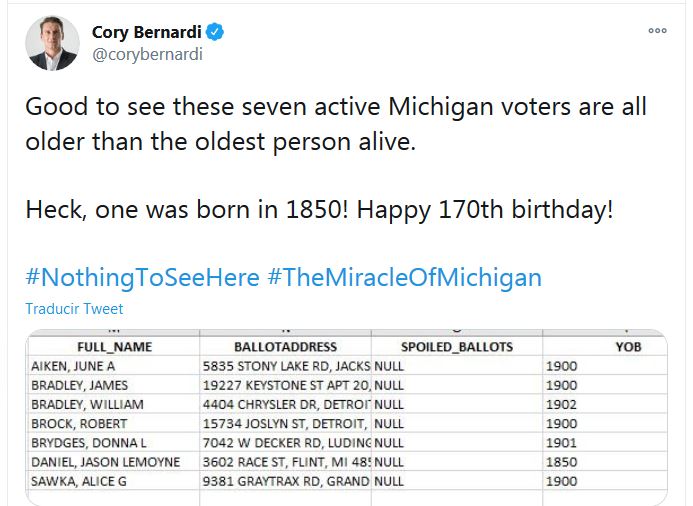Open the #NothingToSeeHere hashtag

pyautogui.click(x=141, y=277)
